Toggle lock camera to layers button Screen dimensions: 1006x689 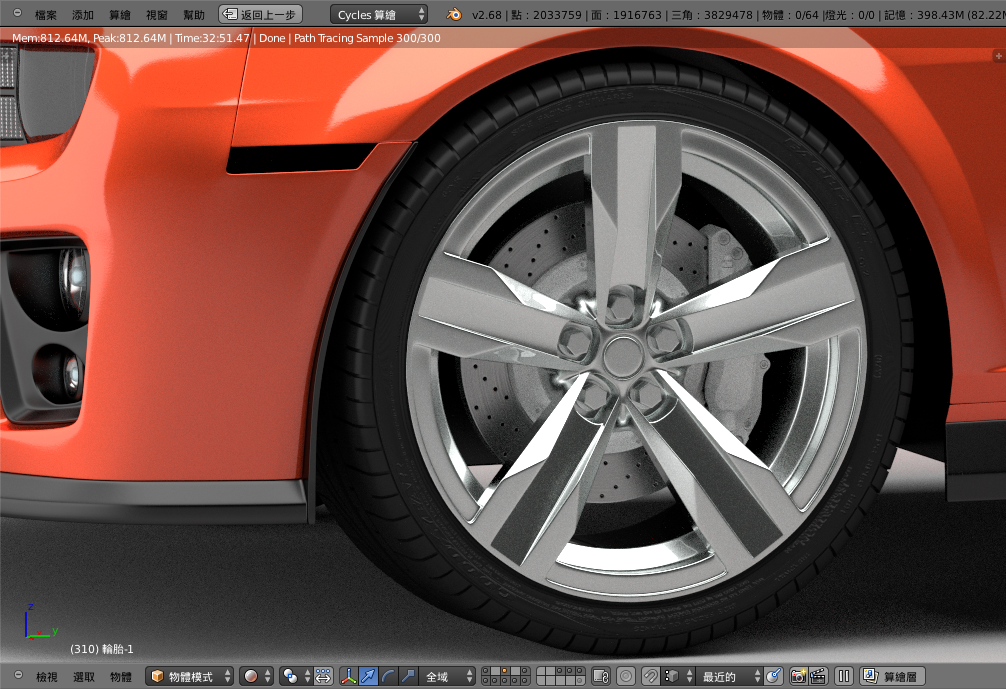pyautogui.click(x=601, y=677)
